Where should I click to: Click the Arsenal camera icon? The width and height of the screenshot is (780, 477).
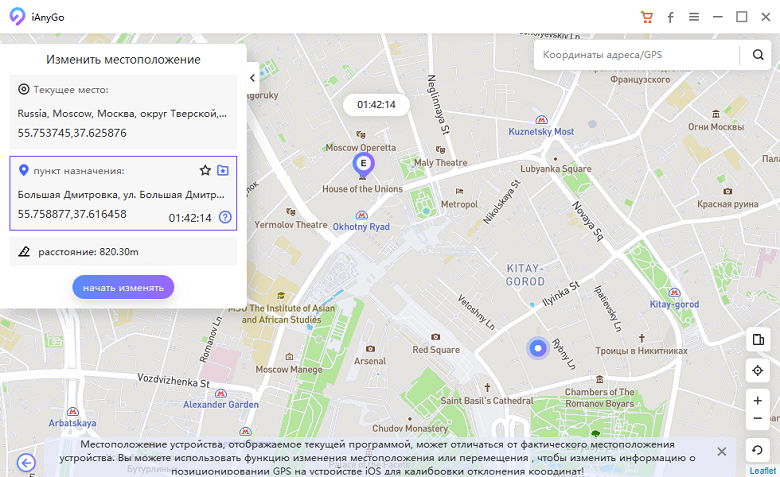pyautogui.click(x=370, y=349)
